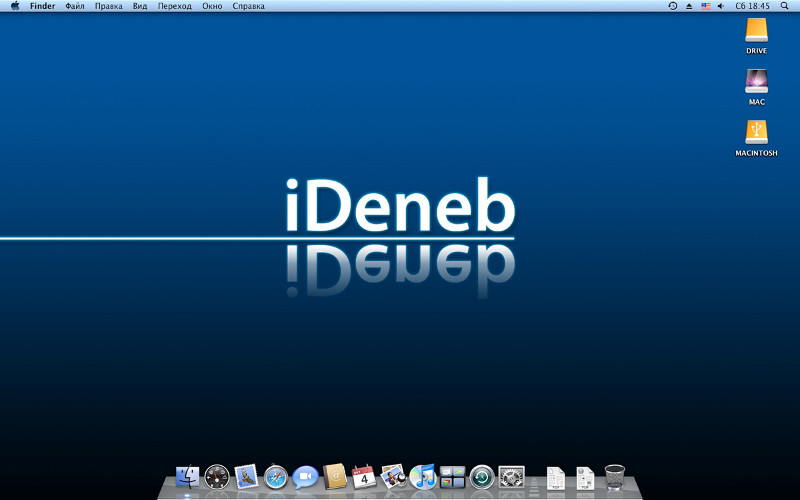The width and height of the screenshot is (800, 500).
Task: Click the eject icon in menu bar
Action: coord(689,6)
